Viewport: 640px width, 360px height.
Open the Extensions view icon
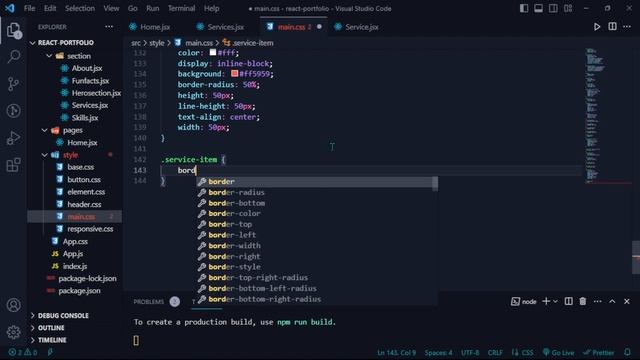pos(13,165)
